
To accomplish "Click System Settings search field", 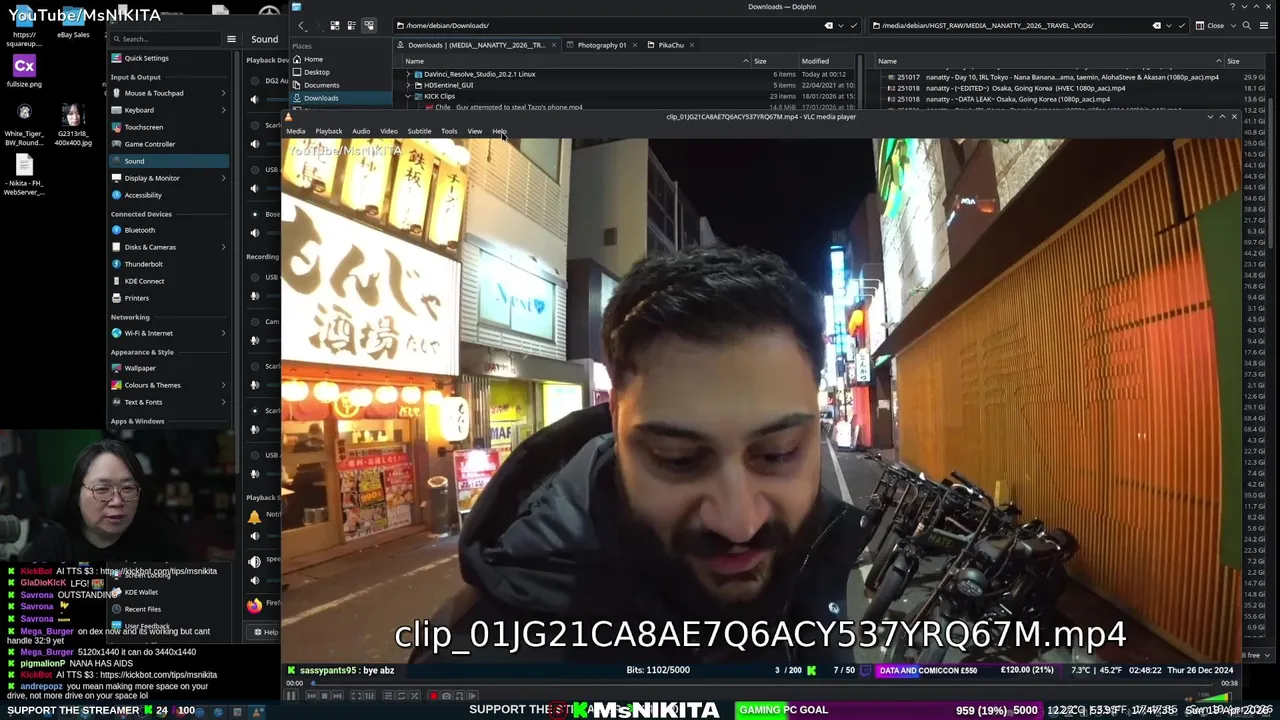I will (165, 39).
